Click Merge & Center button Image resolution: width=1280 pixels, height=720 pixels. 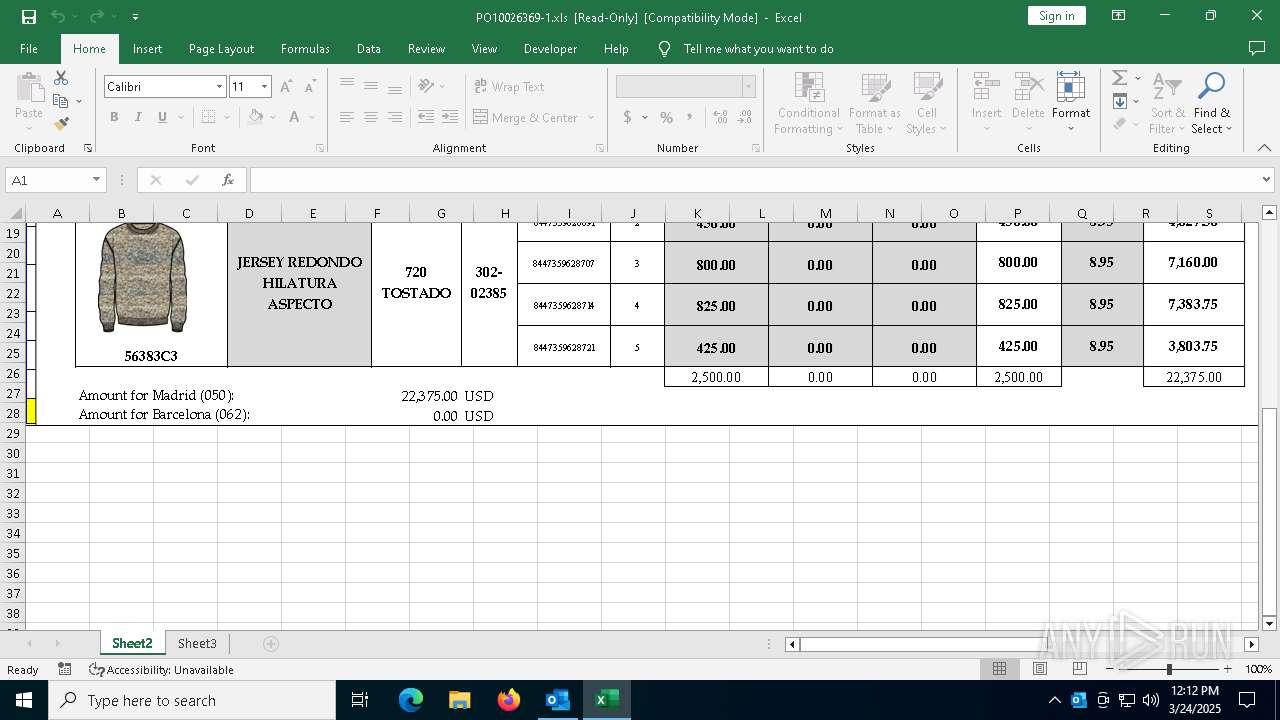[x=526, y=117]
